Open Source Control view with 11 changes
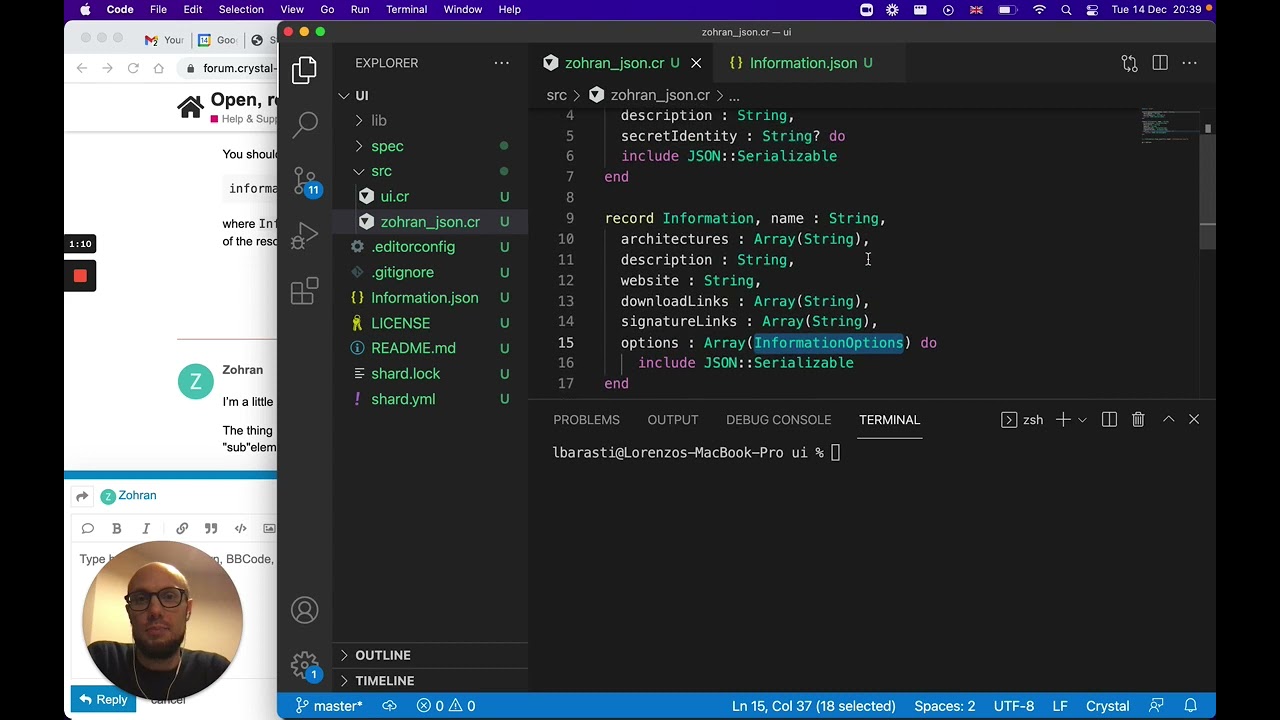 click(305, 181)
